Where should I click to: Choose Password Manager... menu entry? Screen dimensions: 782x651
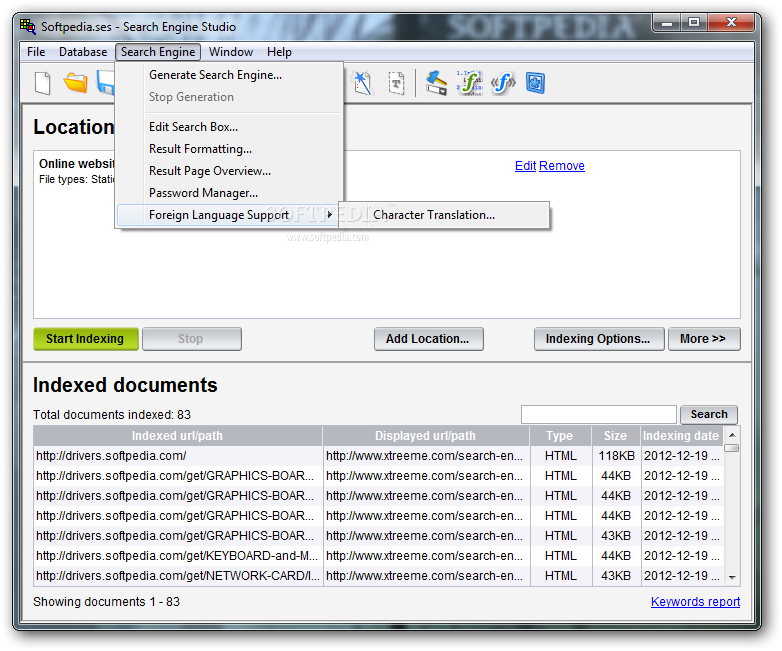[x=230, y=193]
